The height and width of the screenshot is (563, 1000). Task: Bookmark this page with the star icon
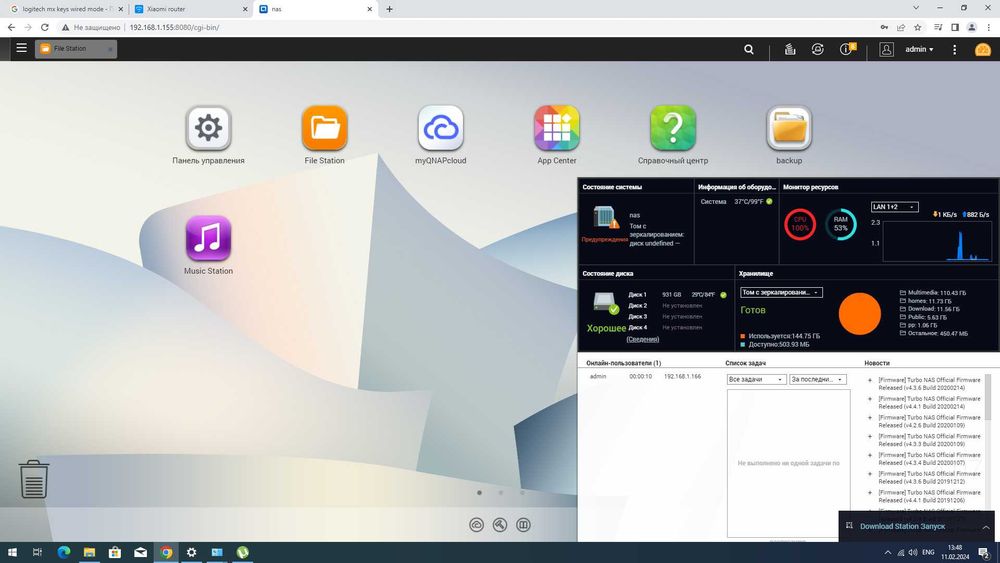pos(918,27)
